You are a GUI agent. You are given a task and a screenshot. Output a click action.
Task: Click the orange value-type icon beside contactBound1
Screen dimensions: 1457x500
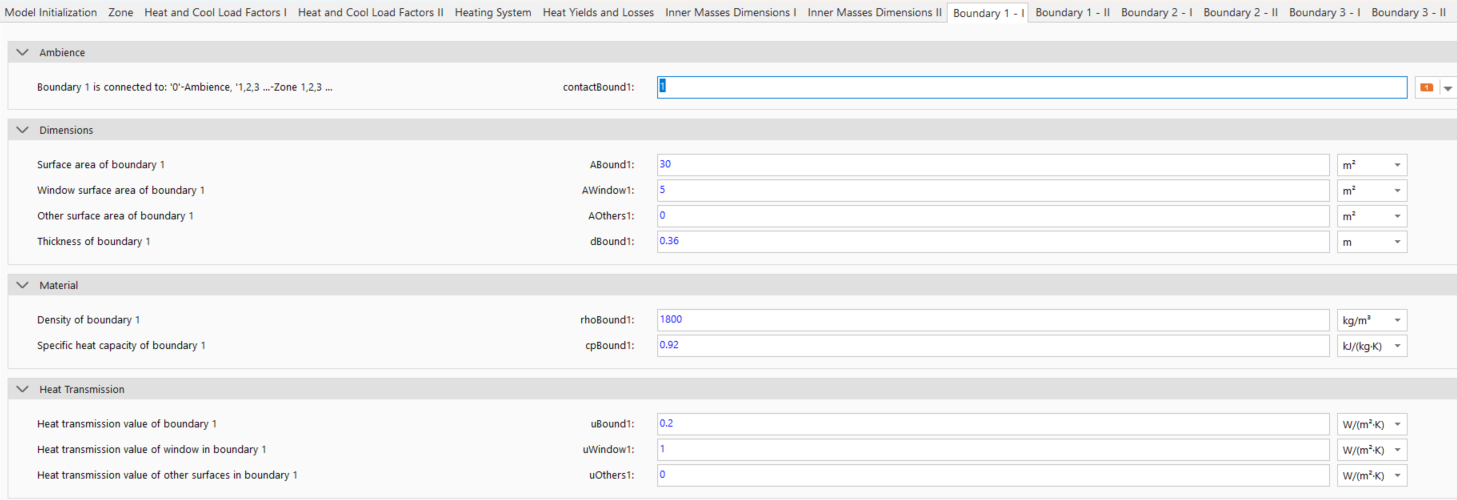tap(1426, 88)
